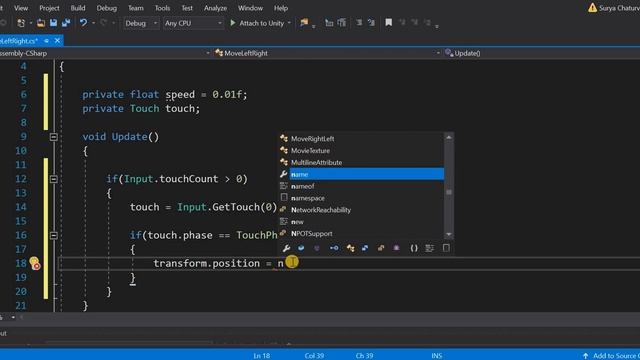Click the IntelliSense list scroll down arrow
The height and width of the screenshot is (360, 640).
(449, 234)
